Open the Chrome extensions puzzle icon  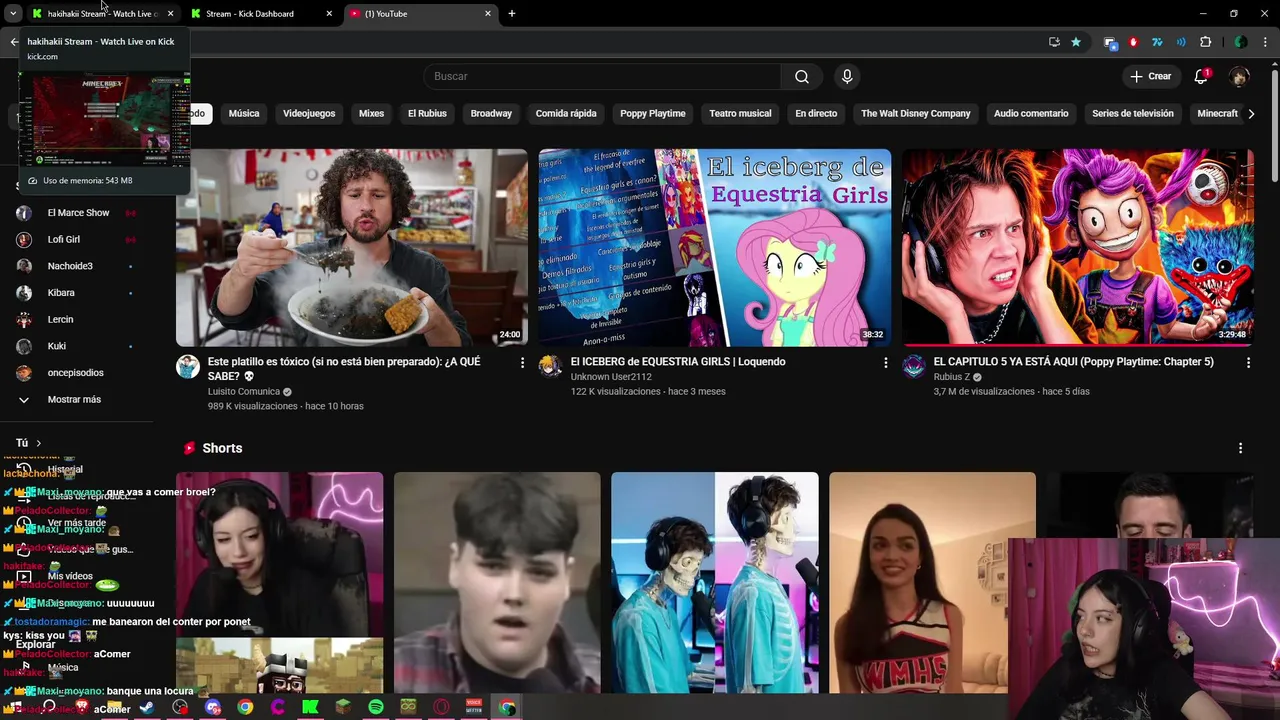[1205, 42]
